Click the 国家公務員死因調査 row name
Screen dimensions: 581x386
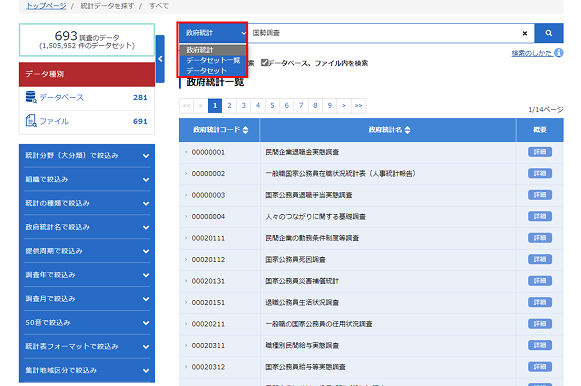pyautogui.click(x=295, y=259)
